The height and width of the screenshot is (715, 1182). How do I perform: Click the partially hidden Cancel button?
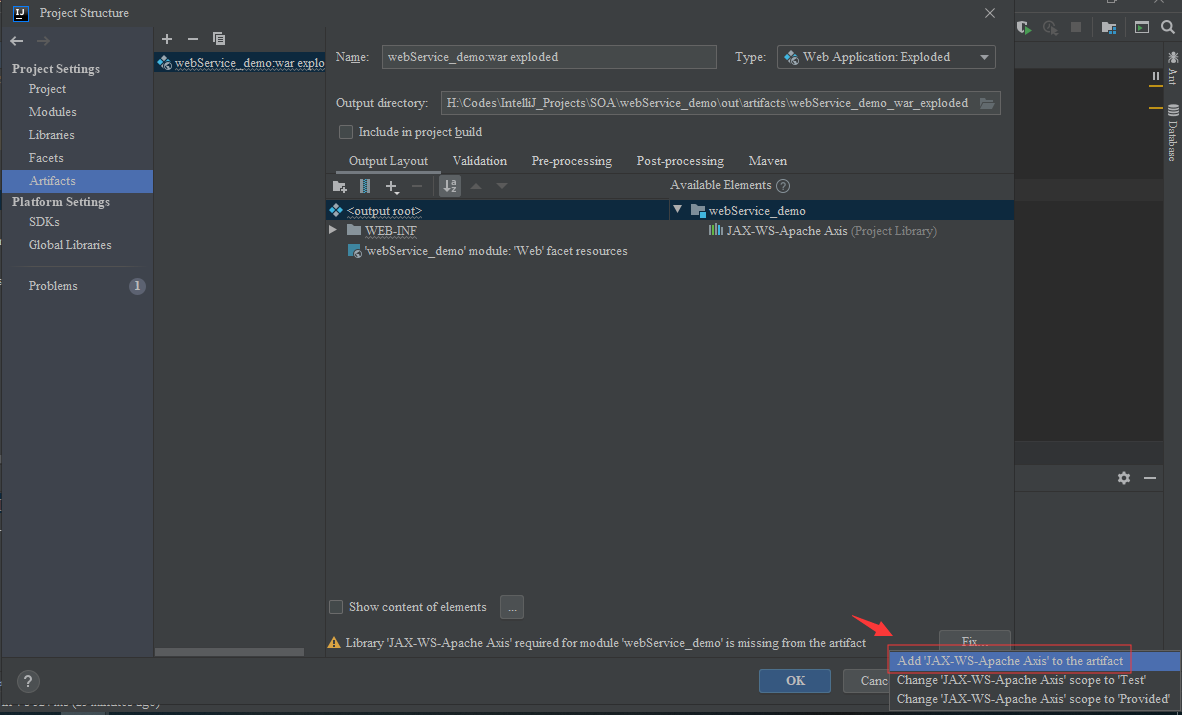(865, 680)
